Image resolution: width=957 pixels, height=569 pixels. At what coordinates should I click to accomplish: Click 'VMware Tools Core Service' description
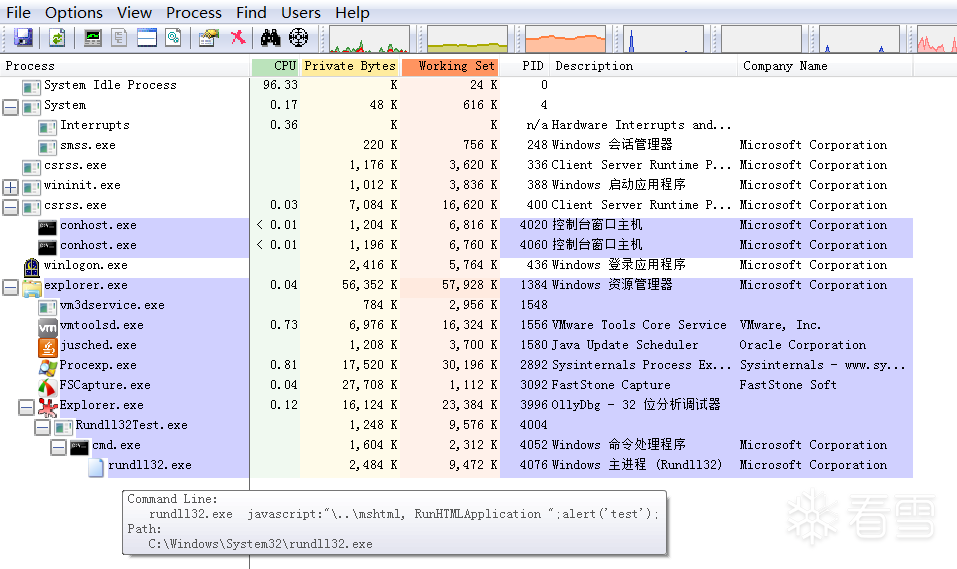tap(639, 325)
